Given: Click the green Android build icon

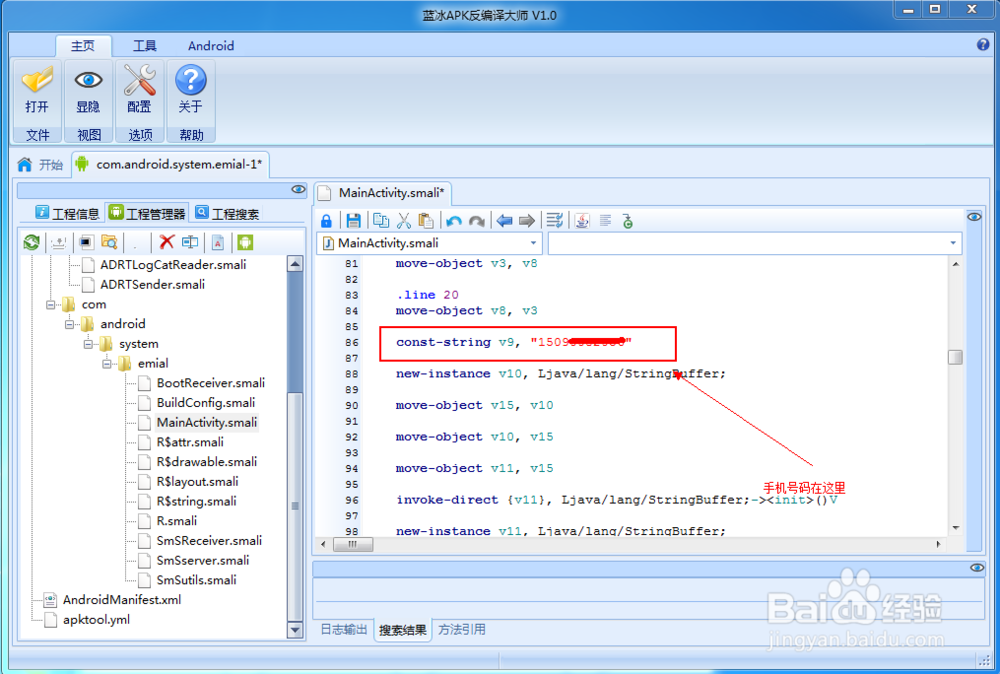Looking at the screenshot, I should pos(245,242).
